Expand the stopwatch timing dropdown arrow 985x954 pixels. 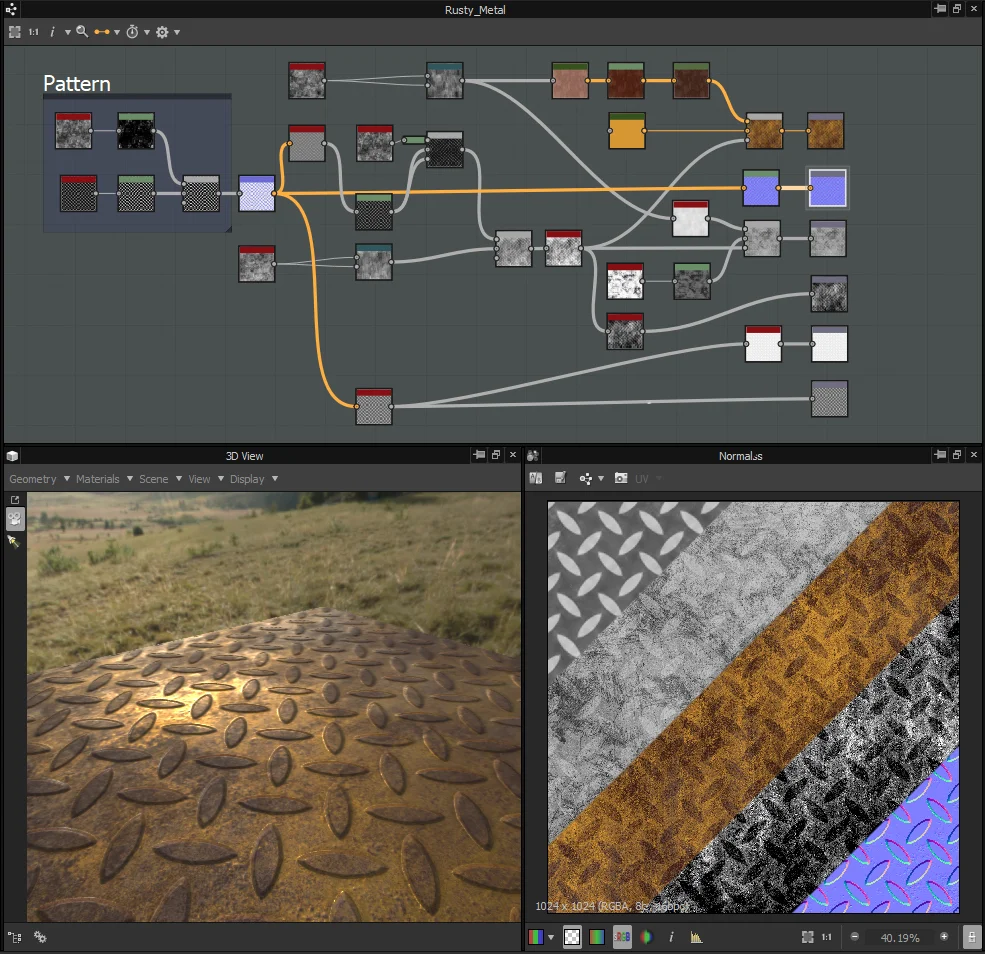pos(147,32)
